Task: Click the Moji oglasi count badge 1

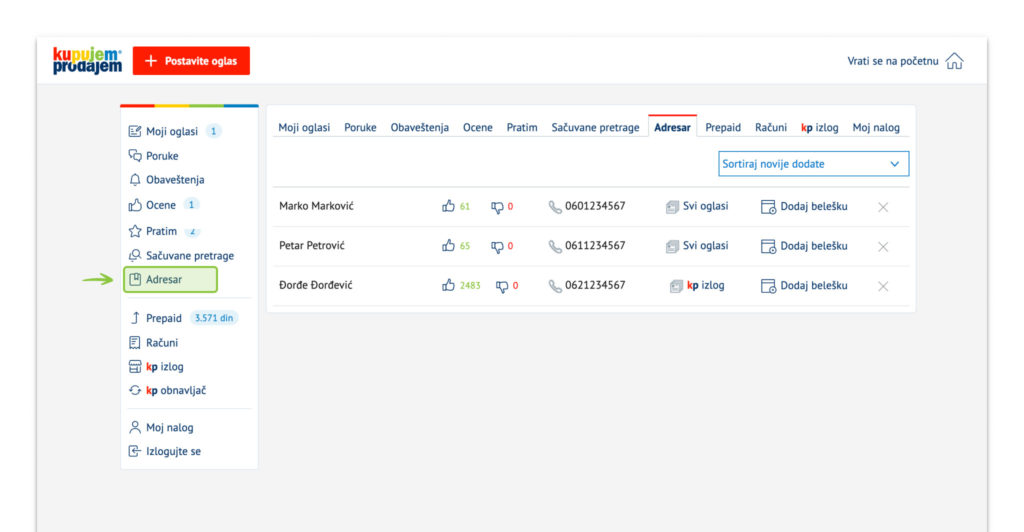Action: point(213,131)
